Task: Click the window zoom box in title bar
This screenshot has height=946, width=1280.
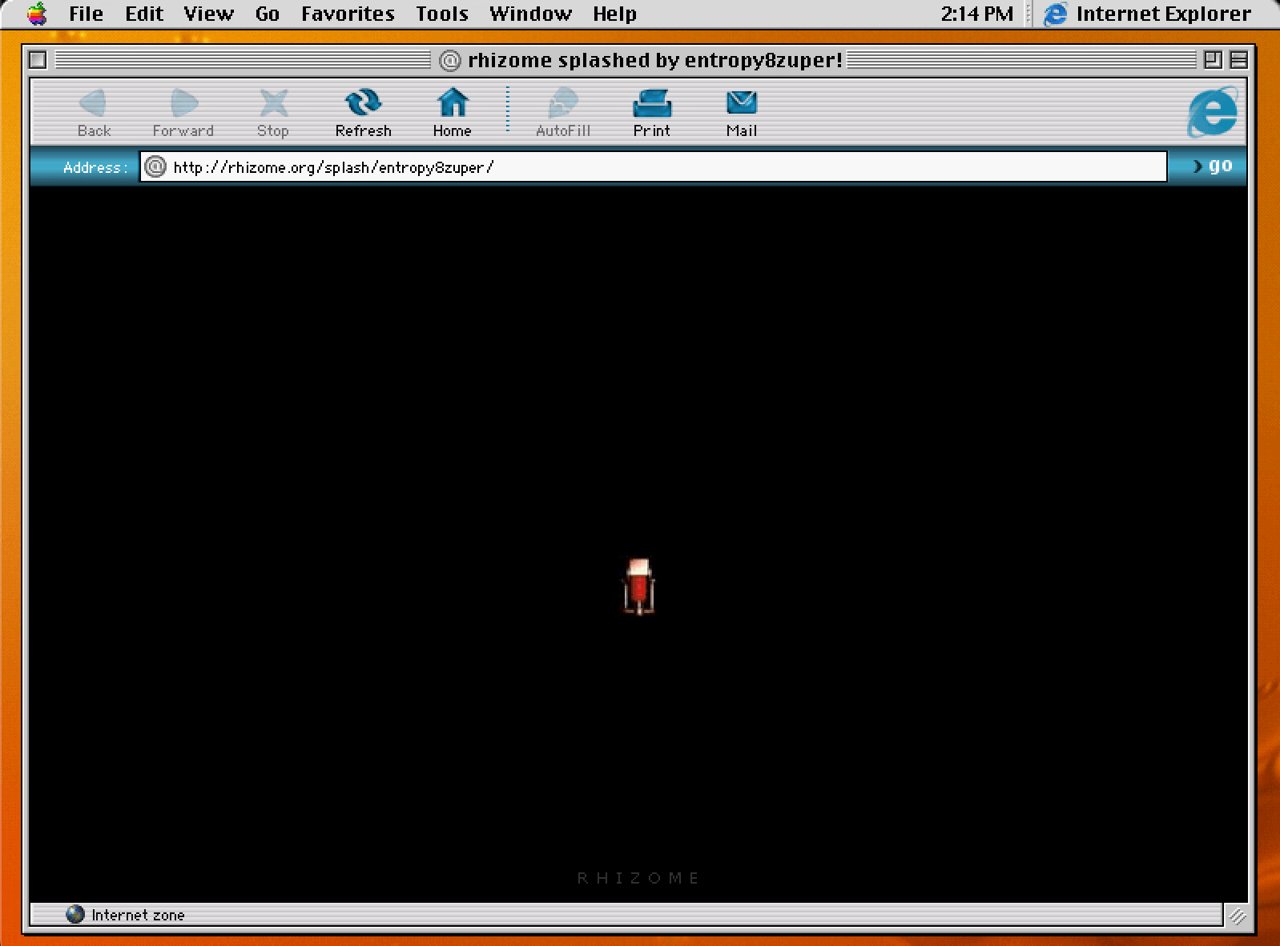Action: click(x=1213, y=60)
